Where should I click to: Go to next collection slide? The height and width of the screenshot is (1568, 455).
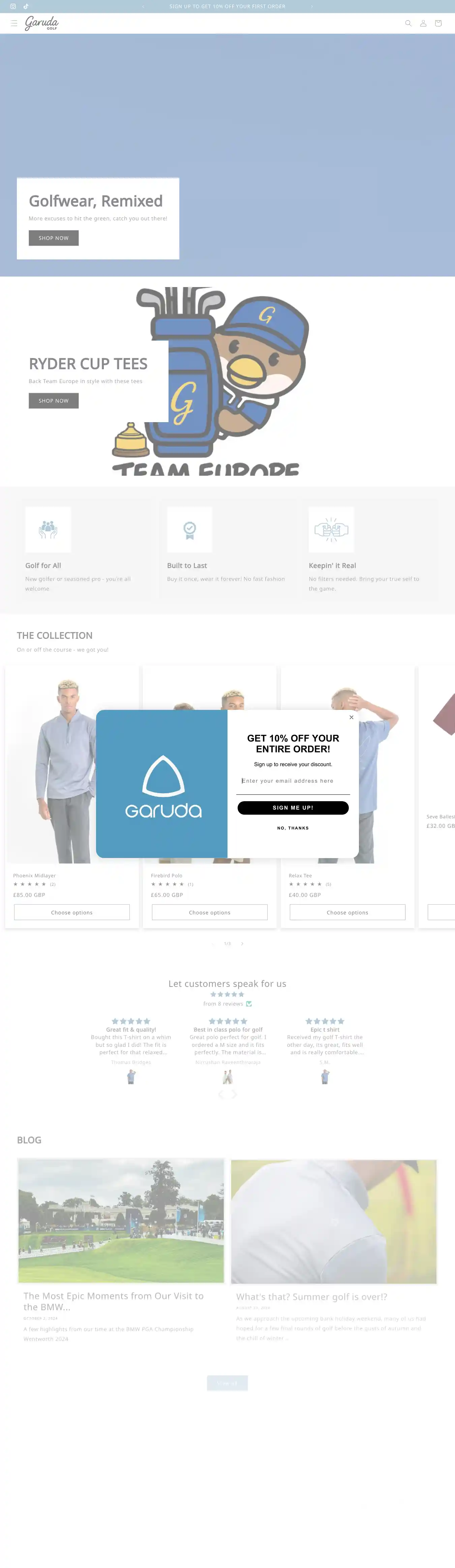[242, 943]
